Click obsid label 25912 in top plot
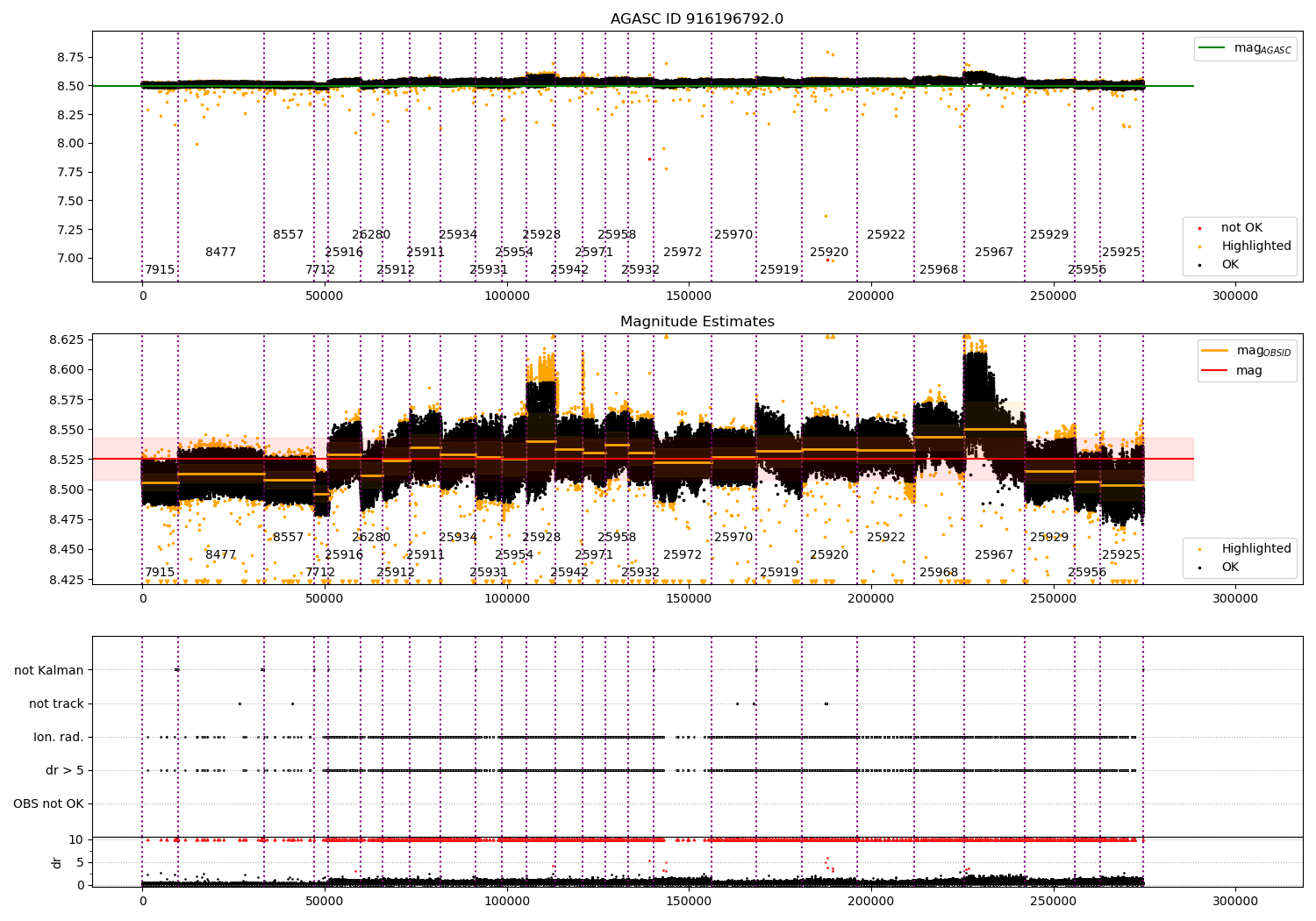1316x921 pixels. (x=396, y=269)
